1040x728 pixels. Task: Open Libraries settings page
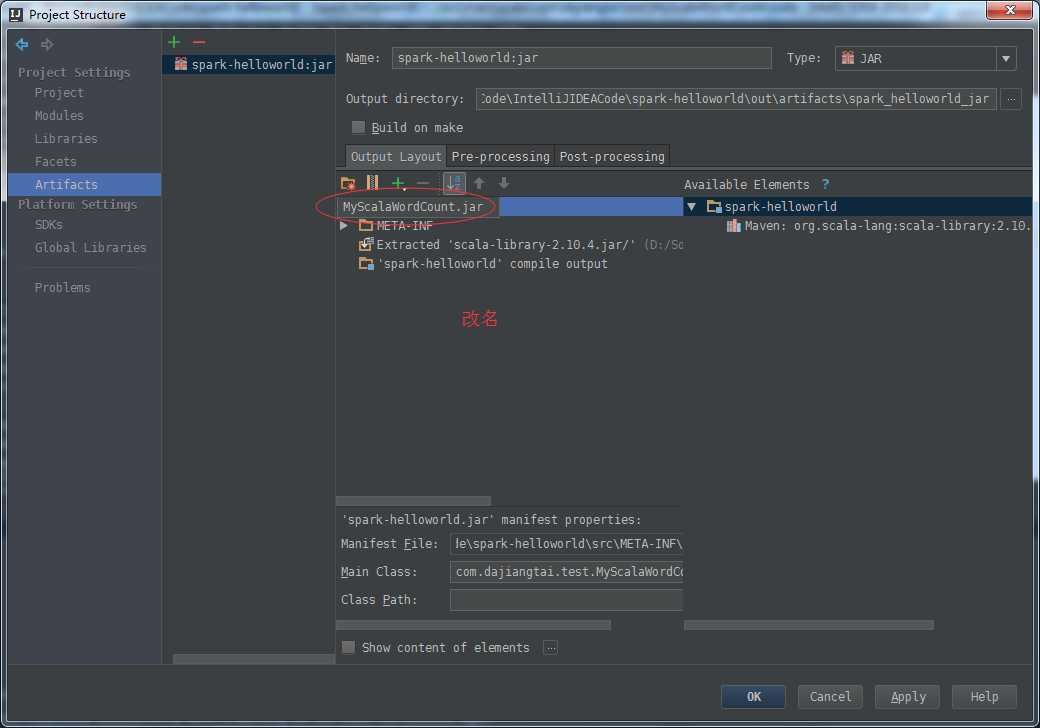click(x=66, y=139)
